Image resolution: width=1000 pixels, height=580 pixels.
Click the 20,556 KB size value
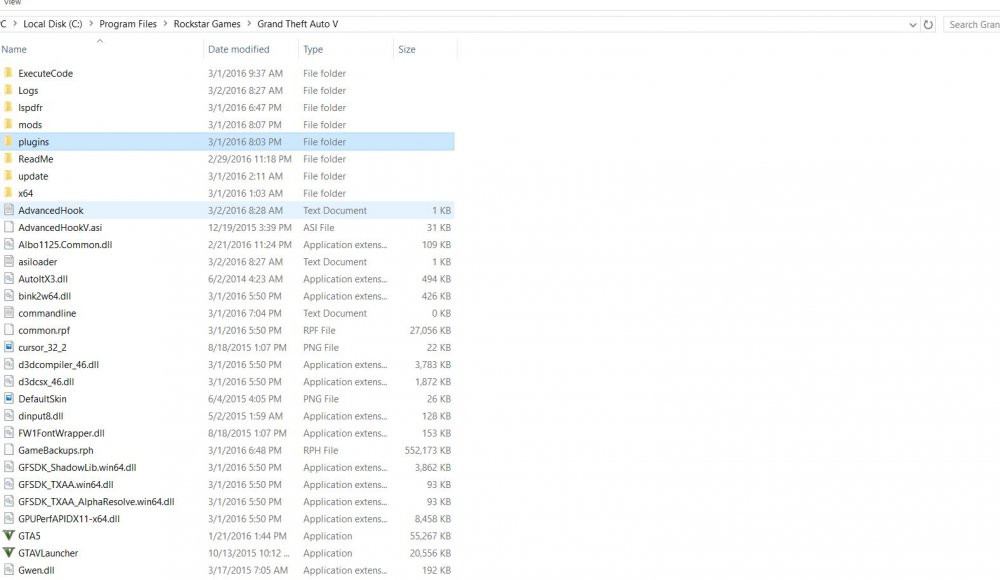[x=430, y=553]
